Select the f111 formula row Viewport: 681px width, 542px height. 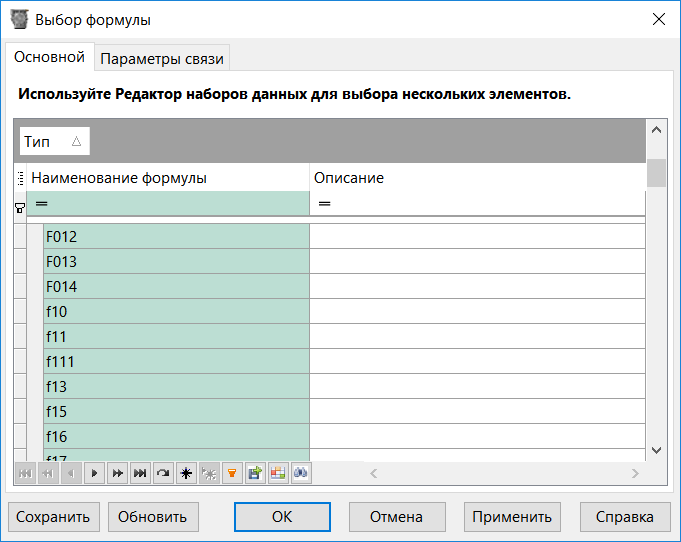[176, 362]
